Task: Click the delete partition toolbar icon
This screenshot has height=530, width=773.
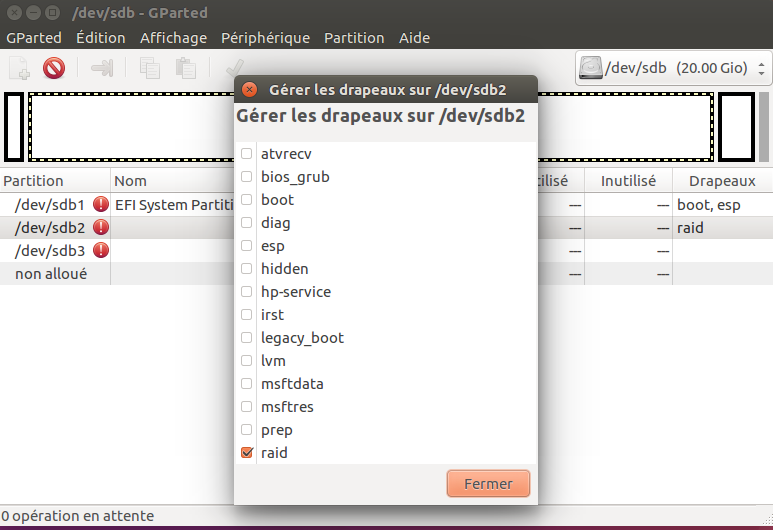Action: click(x=54, y=68)
